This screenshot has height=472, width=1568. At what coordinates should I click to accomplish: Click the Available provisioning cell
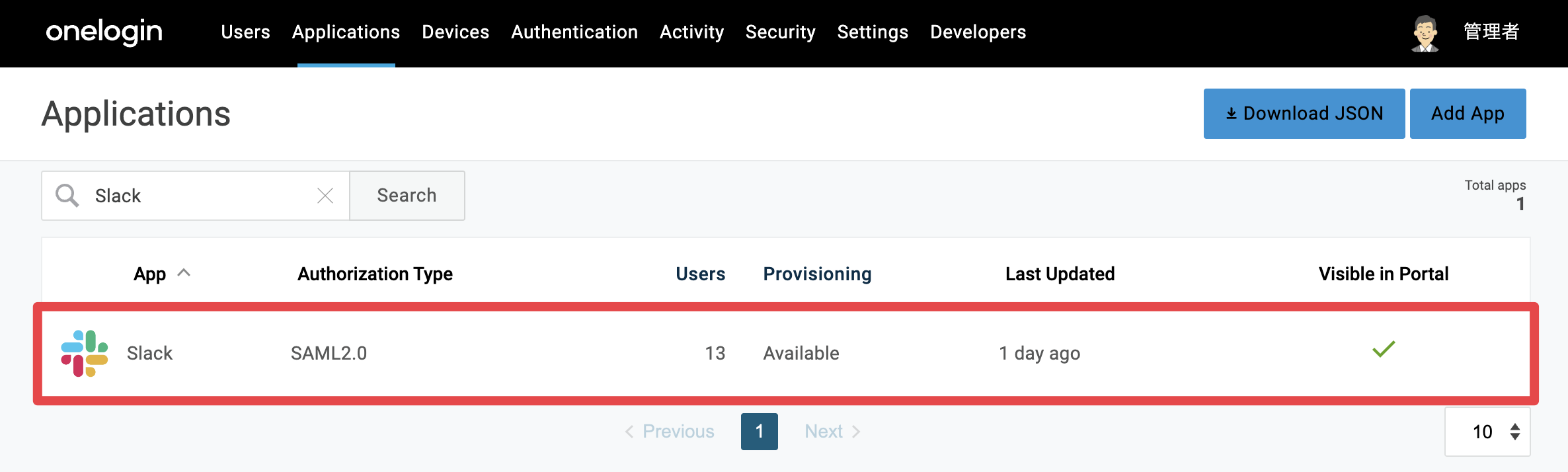click(801, 353)
